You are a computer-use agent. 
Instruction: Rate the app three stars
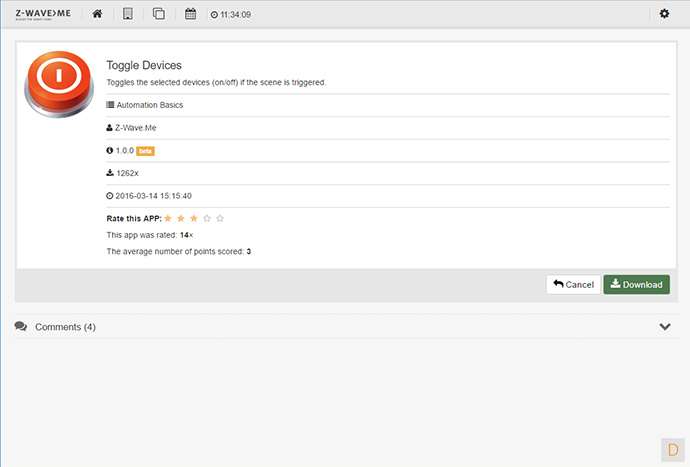point(194,218)
